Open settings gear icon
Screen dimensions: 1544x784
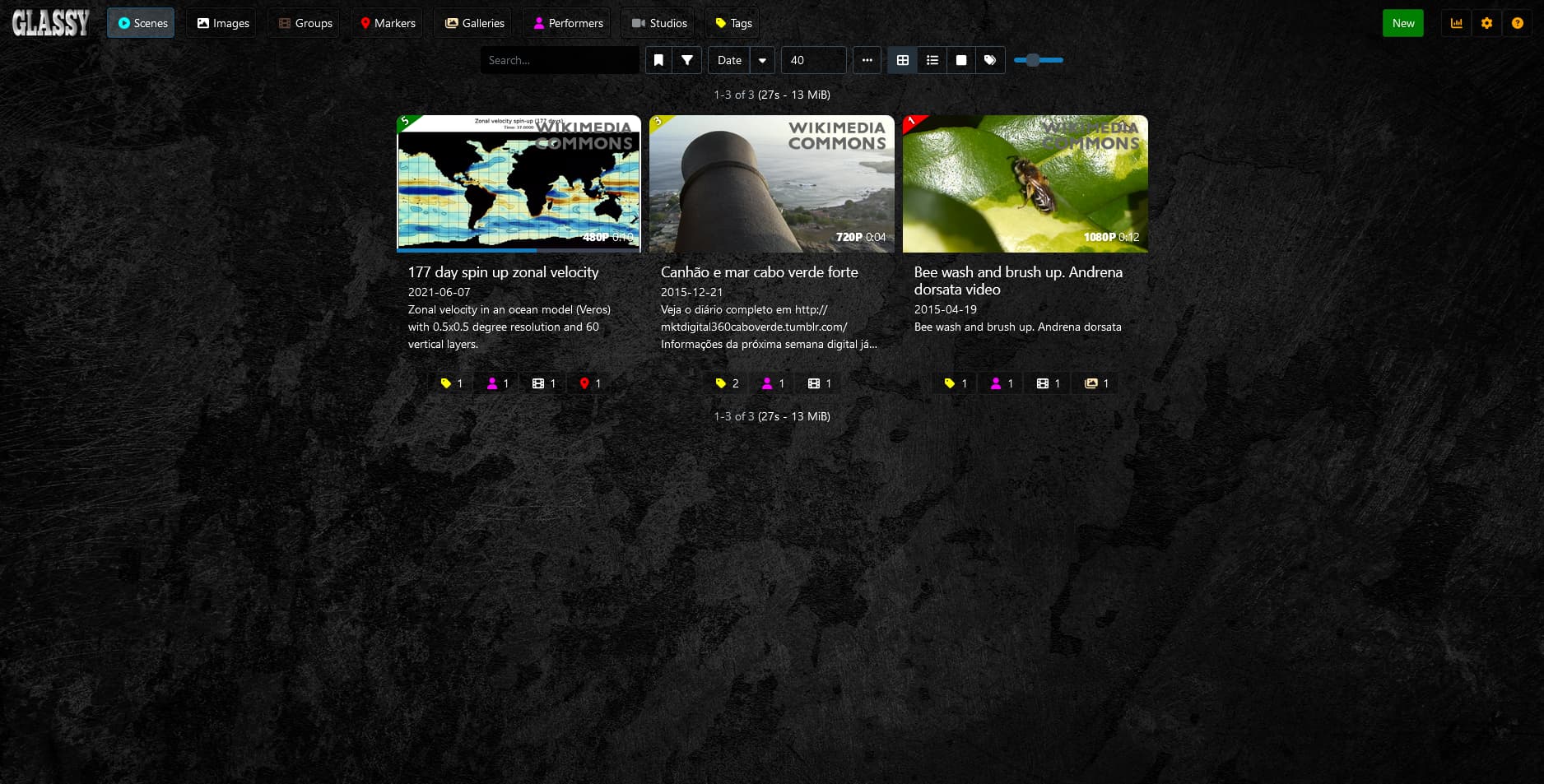point(1486,23)
